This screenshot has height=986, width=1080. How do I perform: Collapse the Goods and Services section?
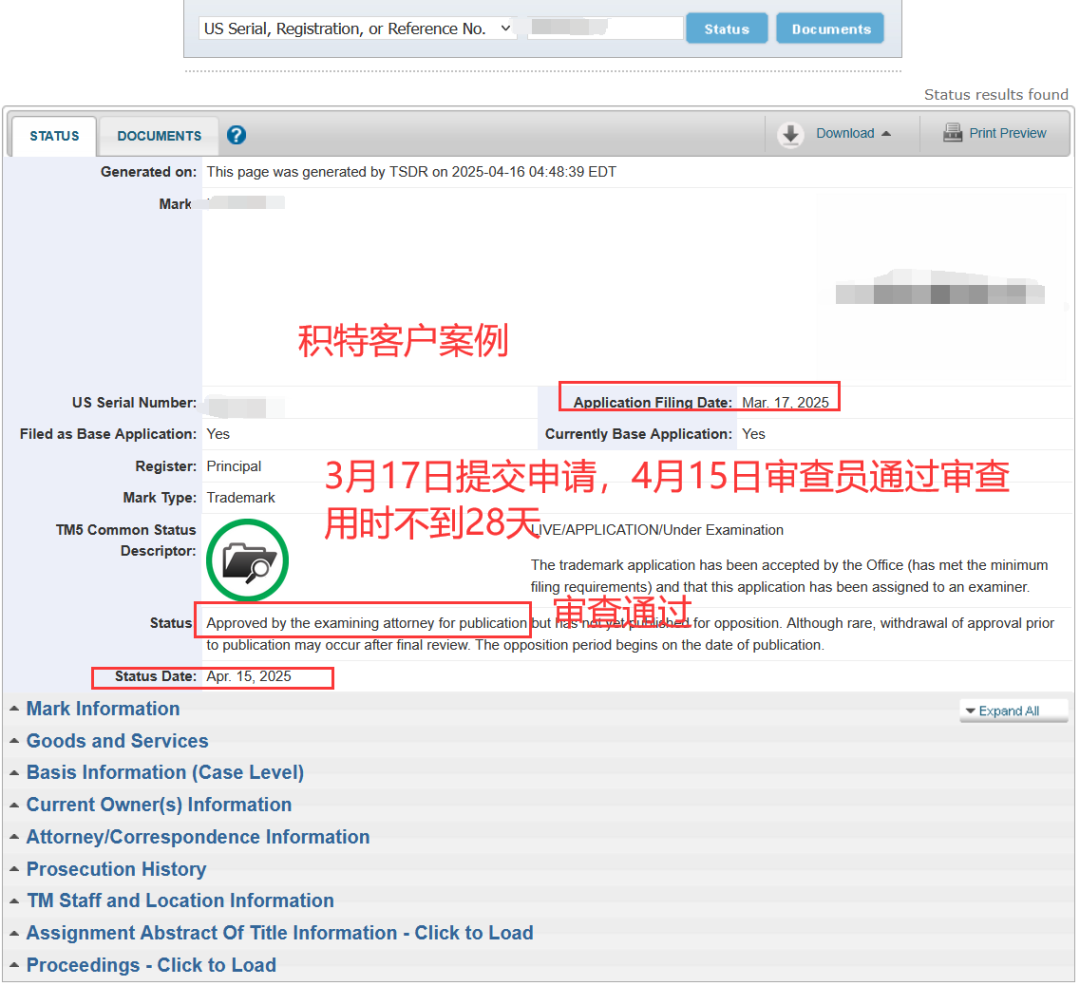[x=116, y=741]
